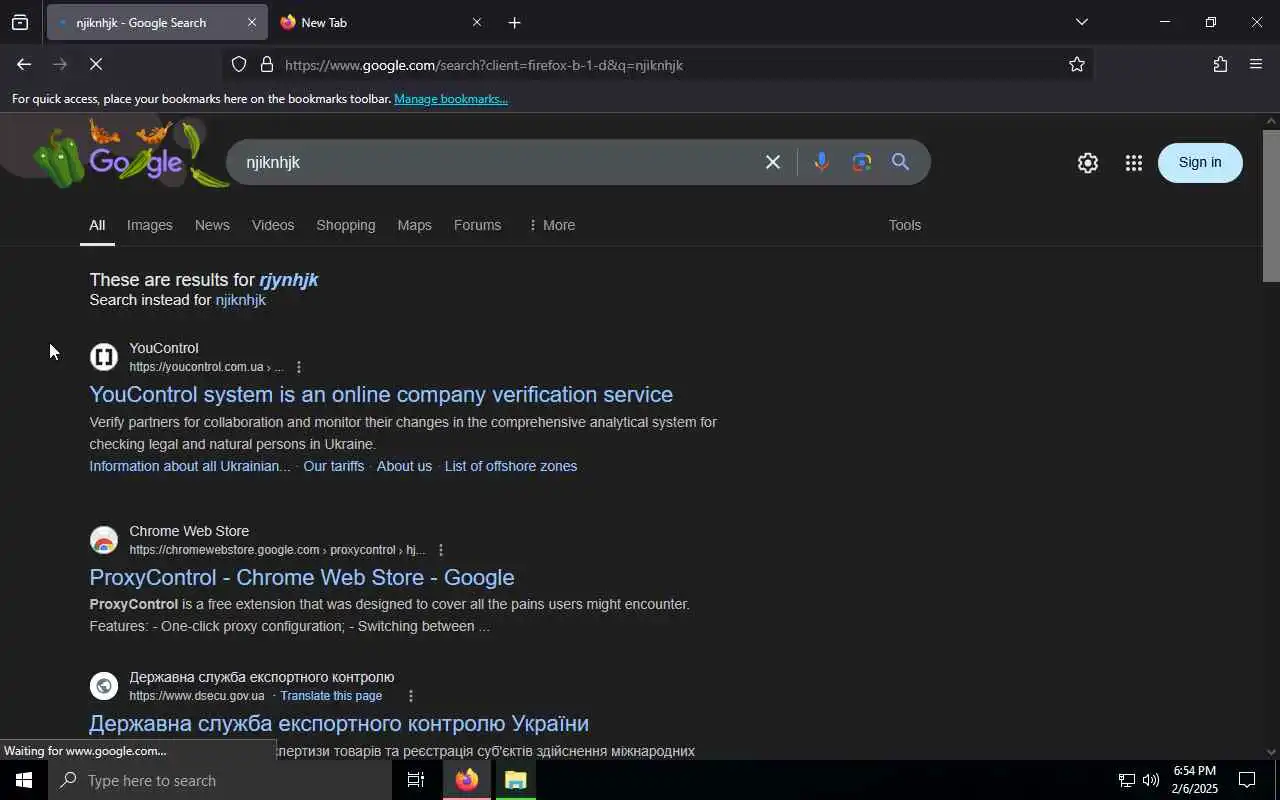Open Firefox View recent browsing icon
Image resolution: width=1280 pixels, height=800 pixels.
[x=20, y=22]
